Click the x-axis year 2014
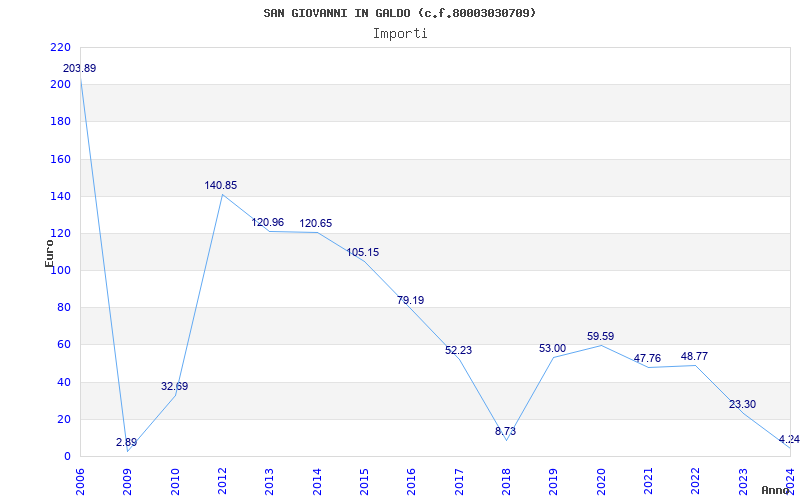Image resolution: width=800 pixels, height=500 pixels. 317,481
